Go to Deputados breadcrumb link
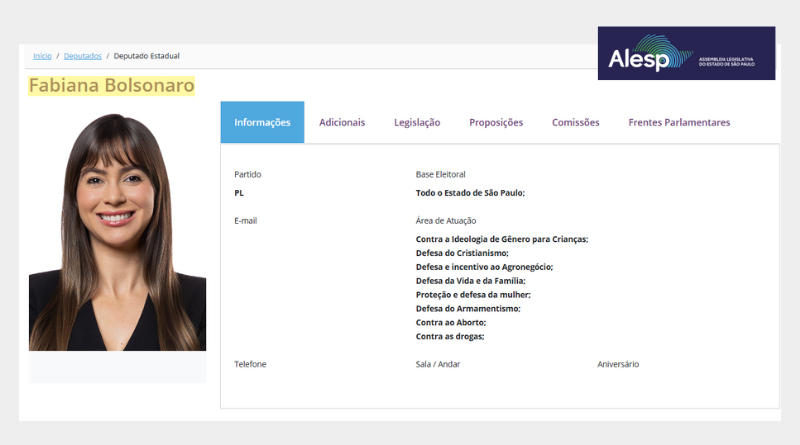800x445 pixels. [x=83, y=56]
